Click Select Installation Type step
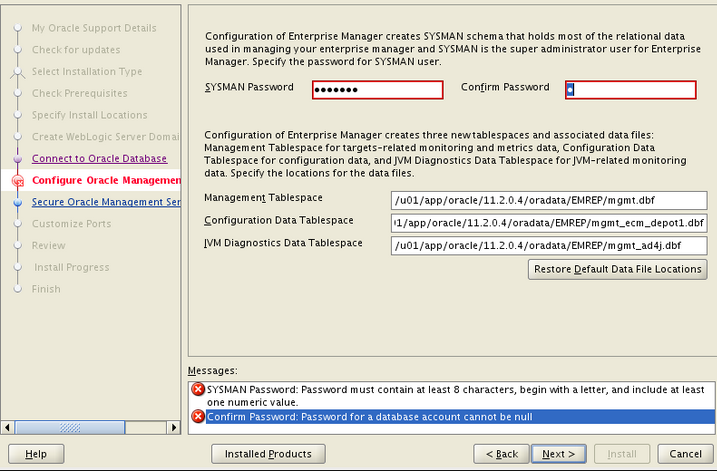Viewport: 717px width, 471px height. [x=87, y=72]
